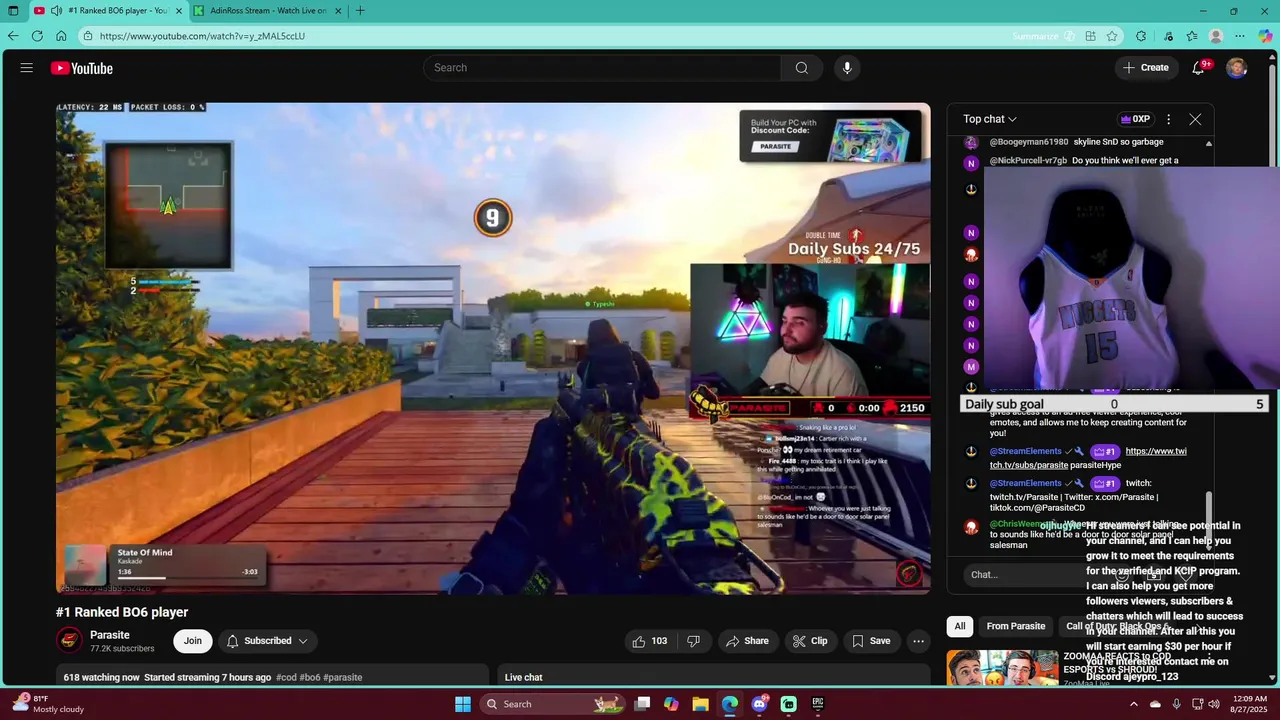Open the Windows Start menu

coord(463,704)
